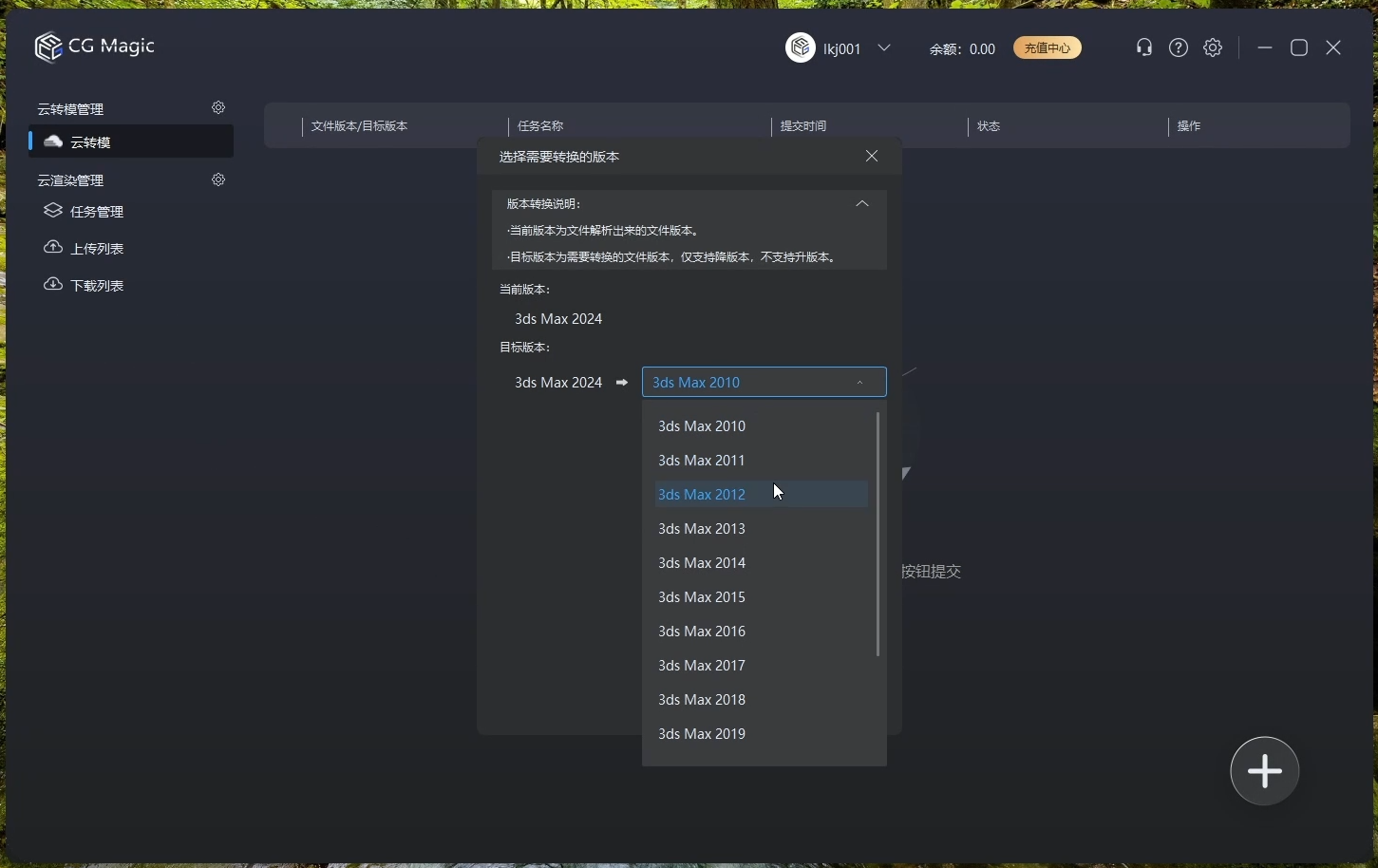Click the upload cloud icon for 上传列表
Viewport: 1378px width, 868px height.
pyautogui.click(x=54, y=248)
